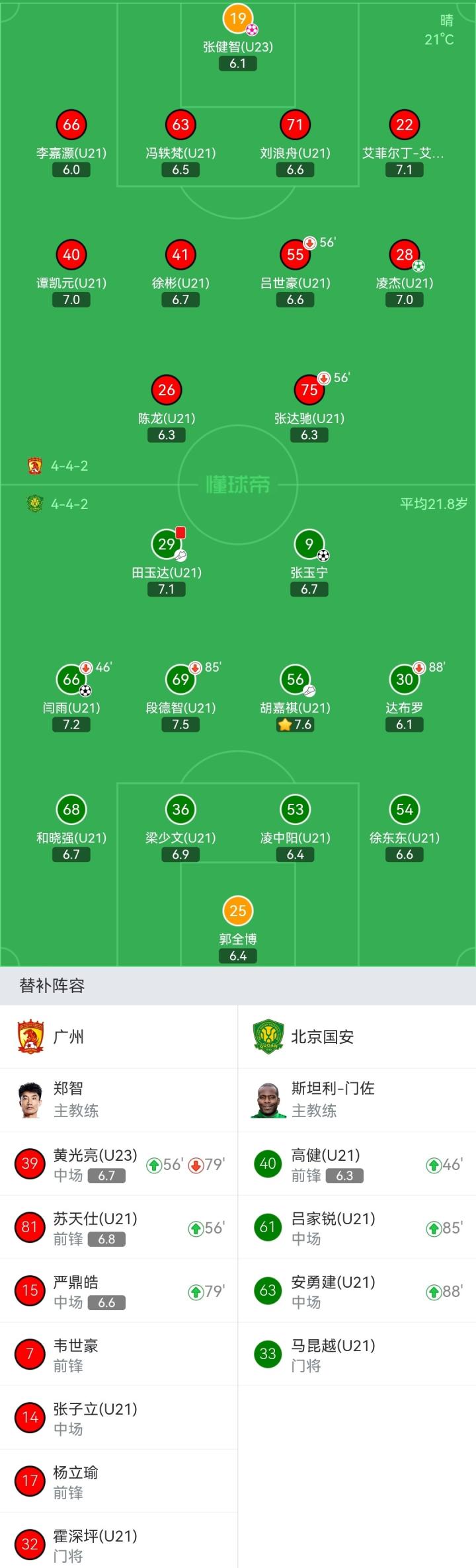Open coach 郑智 profile photo
This screenshot has width=476, height=1568.
tap(30, 1100)
